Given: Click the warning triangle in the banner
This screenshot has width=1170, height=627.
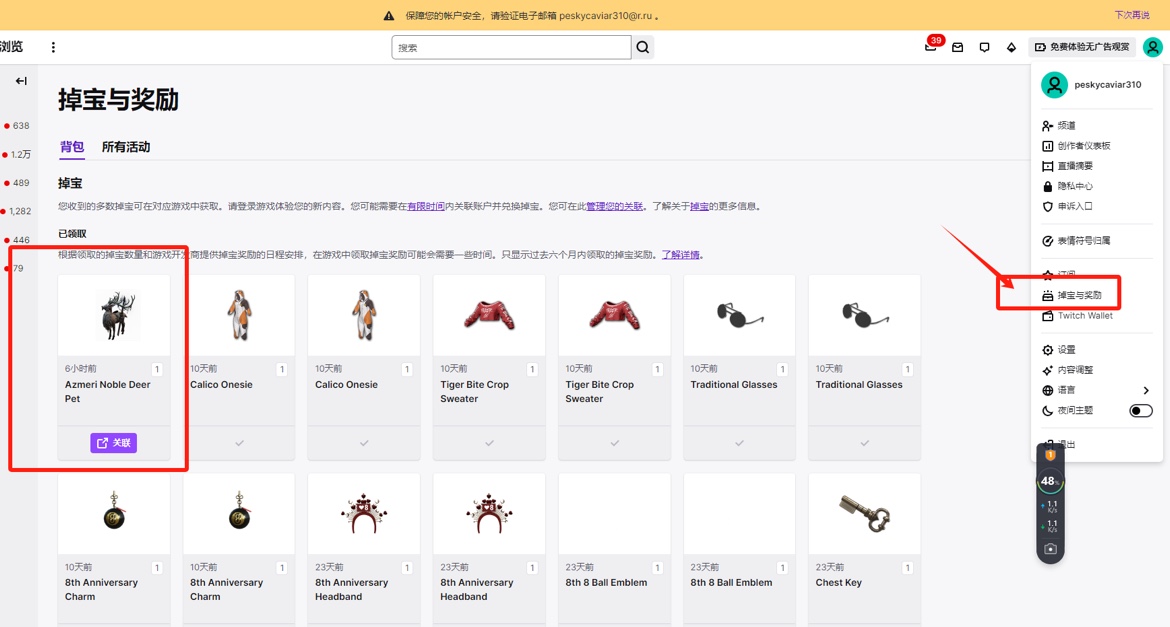Looking at the screenshot, I should (389, 16).
